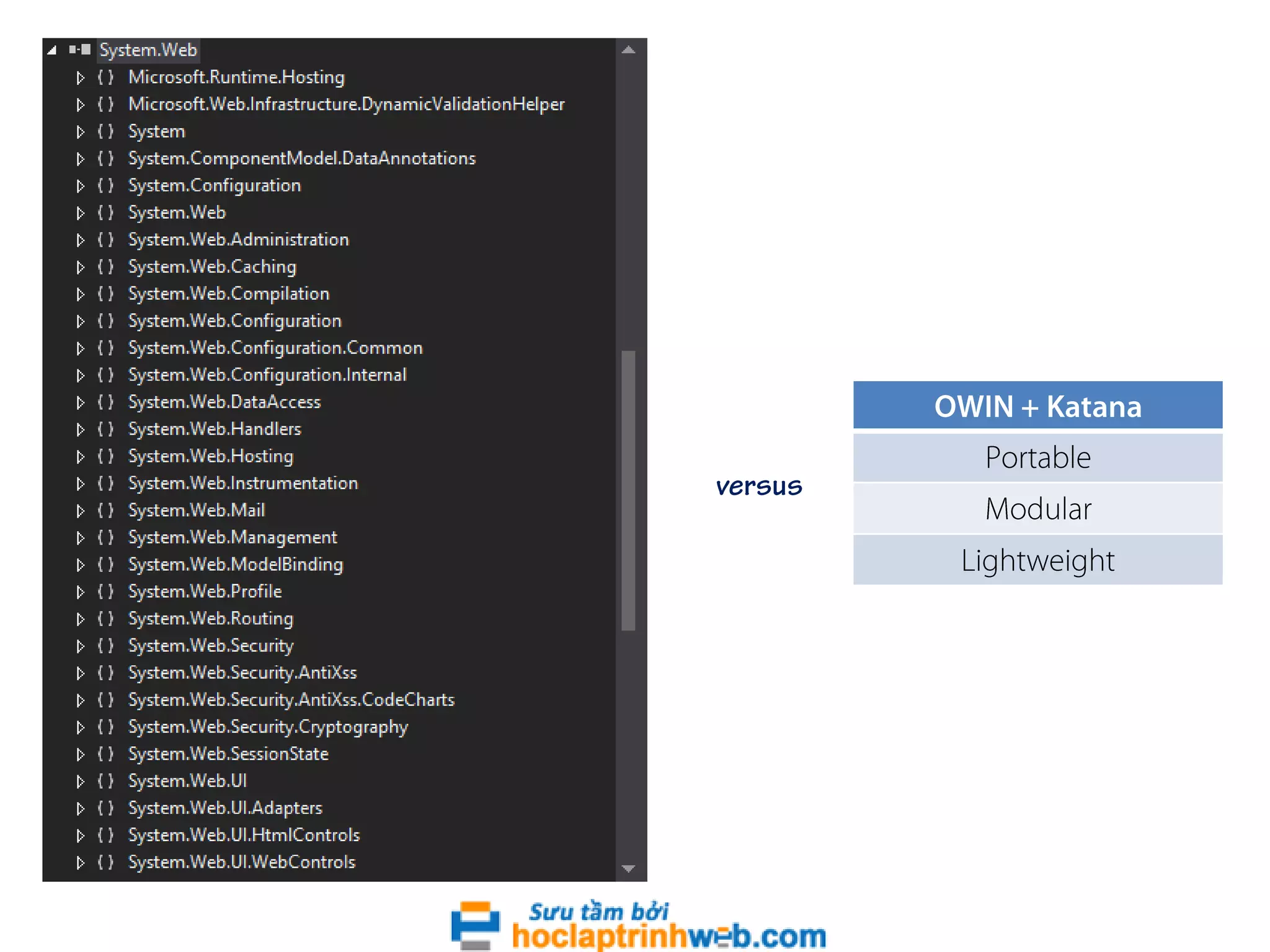
Task: Click namespace icon beside System.Web.Profile
Action: [x=105, y=592]
